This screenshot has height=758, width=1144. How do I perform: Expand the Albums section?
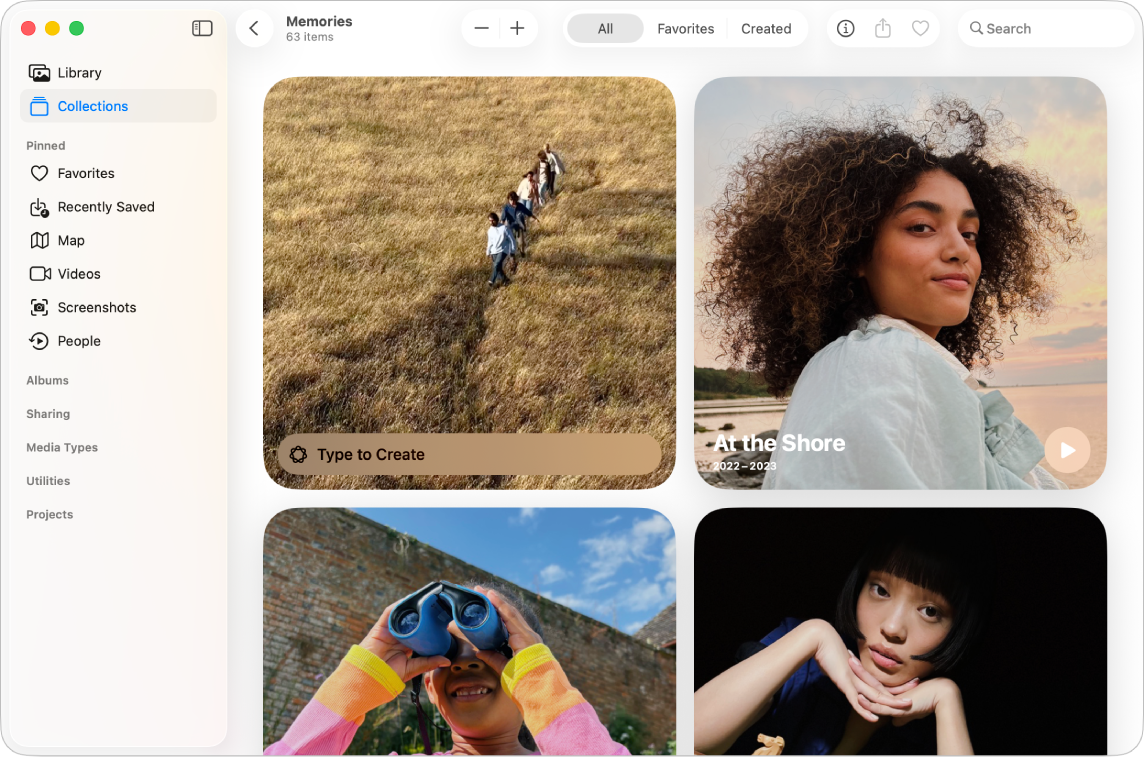(47, 380)
